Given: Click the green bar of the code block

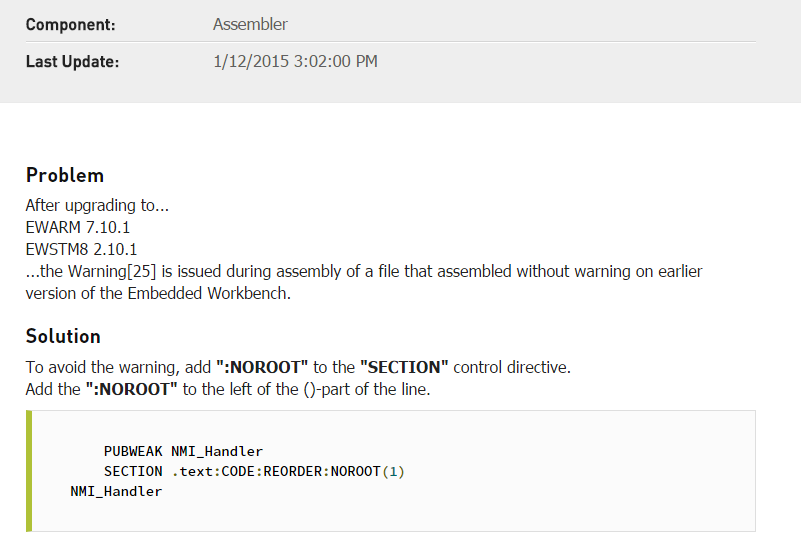Looking at the screenshot, I should (x=29, y=471).
